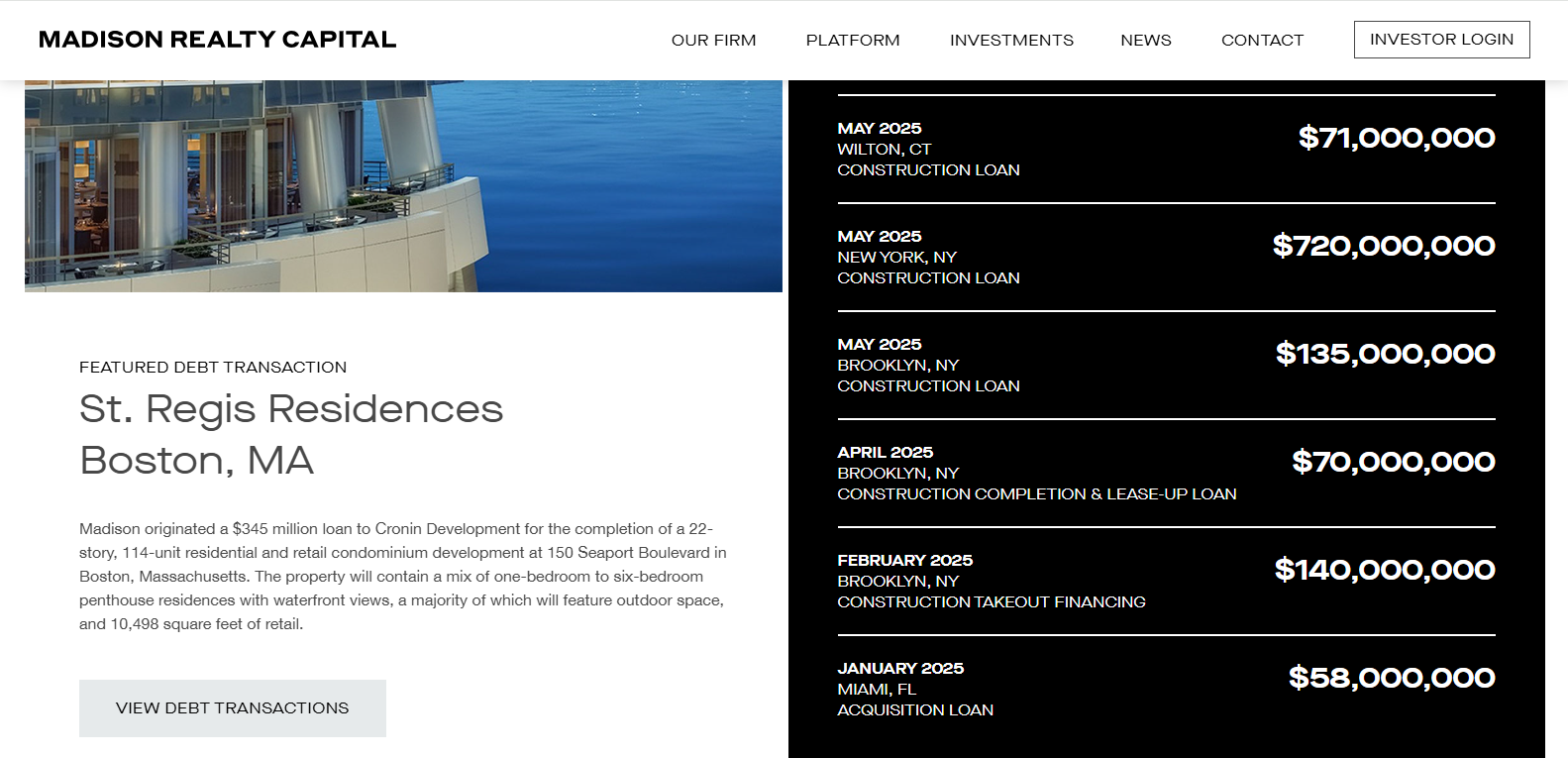Click the Cronin Development loan description paragraph
Screen dimensions: 1568x758
pyautogui.click(x=403, y=577)
